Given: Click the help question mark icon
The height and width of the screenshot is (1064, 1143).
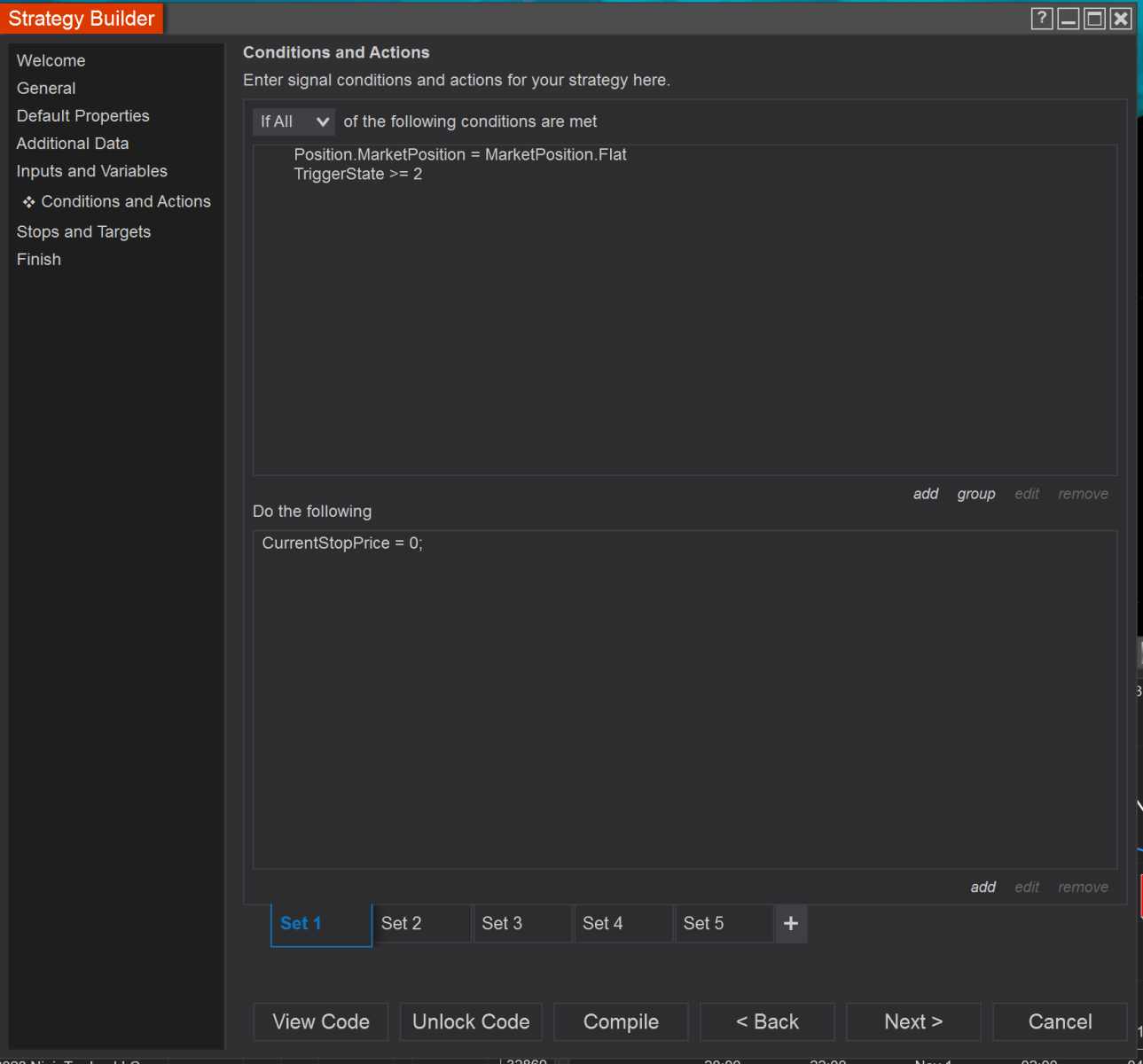Looking at the screenshot, I should (1042, 19).
